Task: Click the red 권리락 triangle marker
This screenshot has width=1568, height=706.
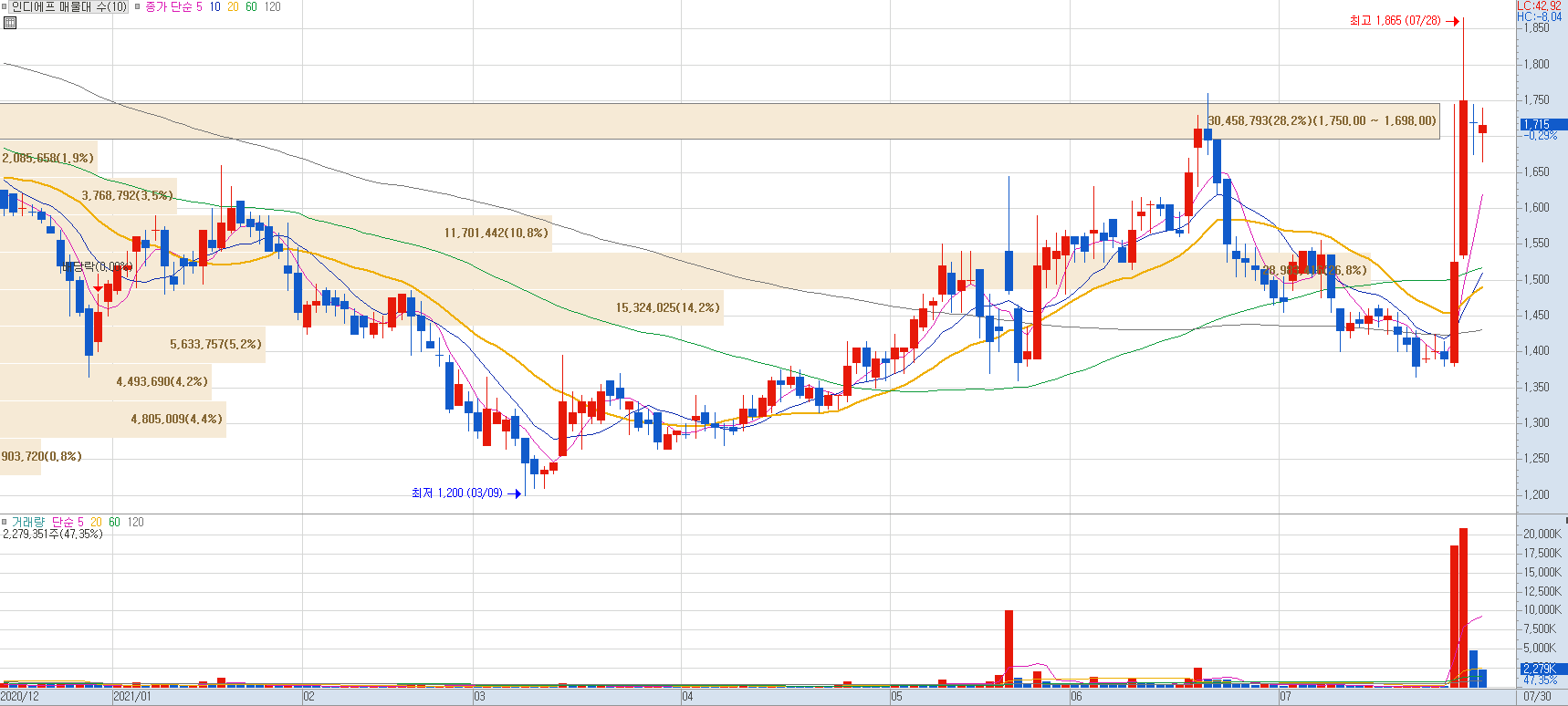Action: (99, 288)
